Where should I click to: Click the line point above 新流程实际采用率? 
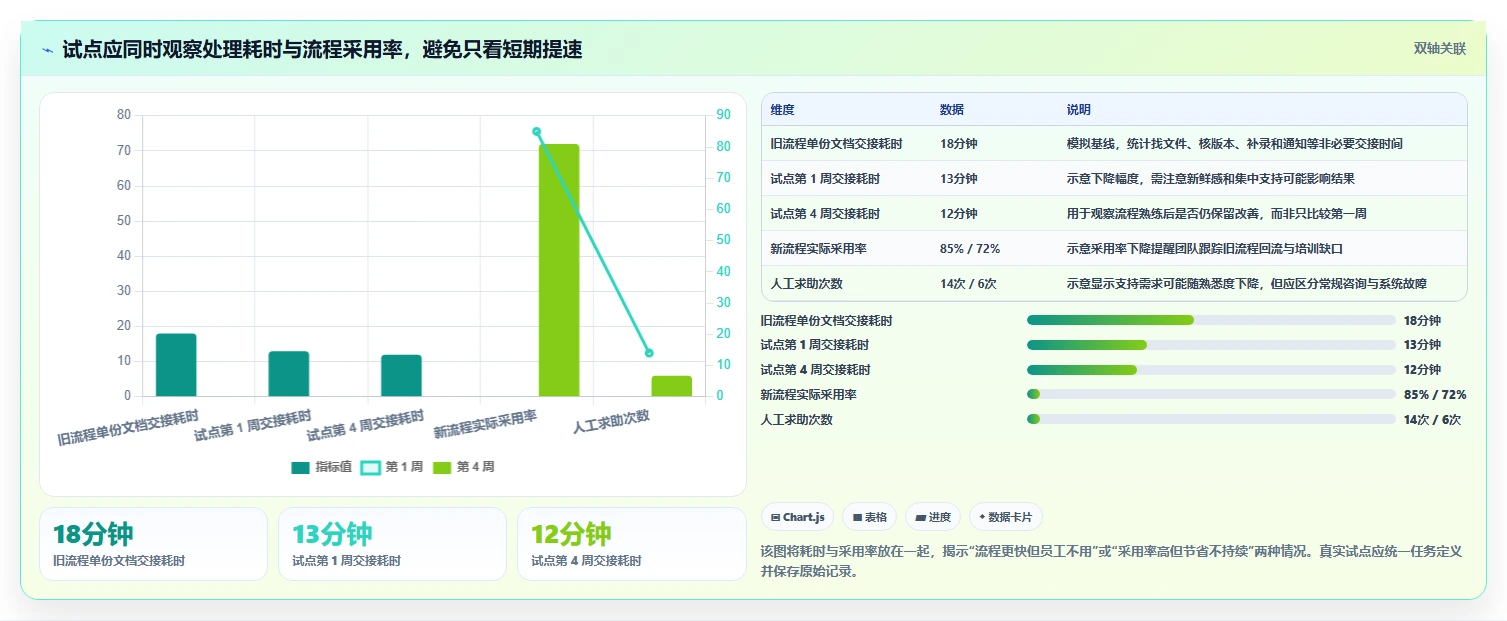click(536, 131)
